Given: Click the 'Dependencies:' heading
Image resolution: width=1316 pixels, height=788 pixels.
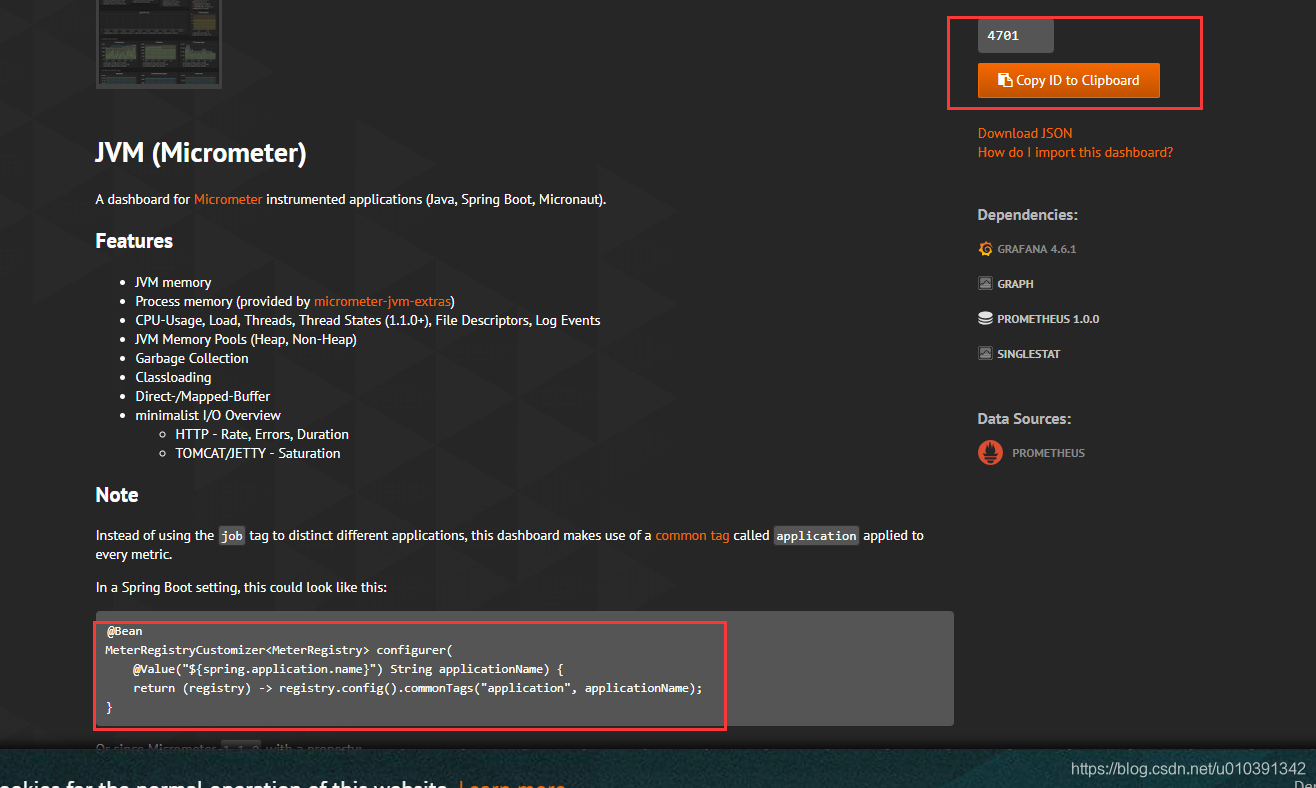Looking at the screenshot, I should (1028, 215).
